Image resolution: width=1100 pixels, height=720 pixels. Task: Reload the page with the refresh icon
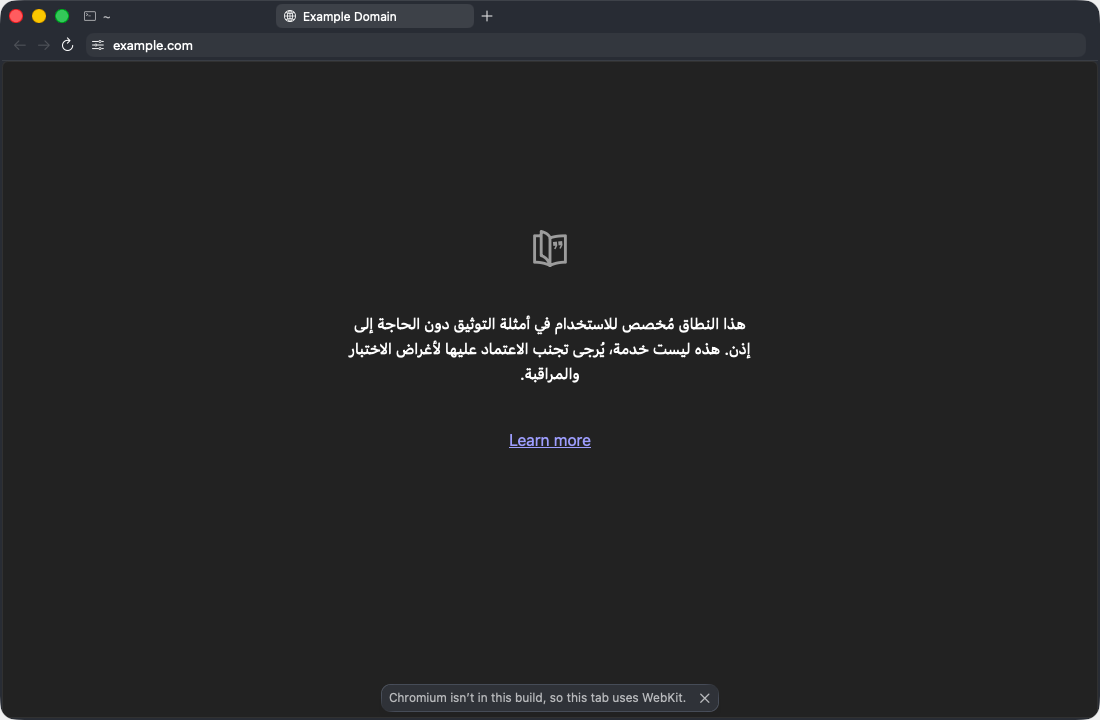click(67, 45)
